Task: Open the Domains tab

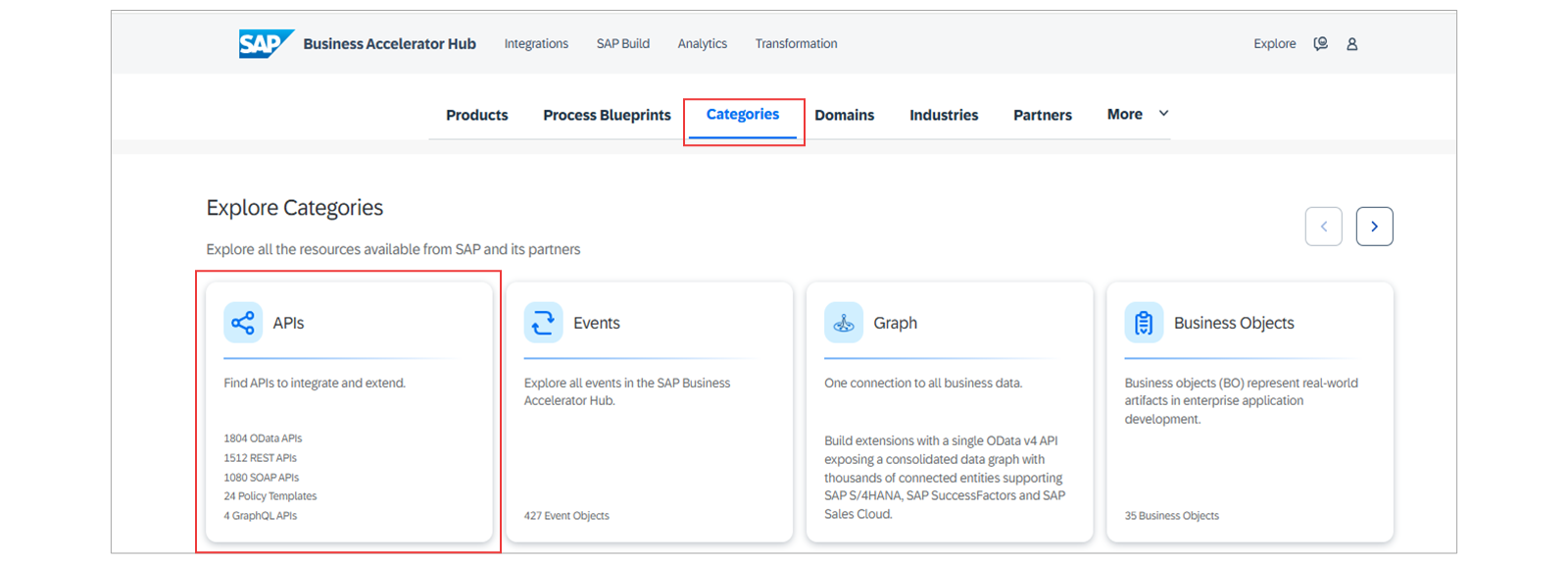Action: pos(845,115)
